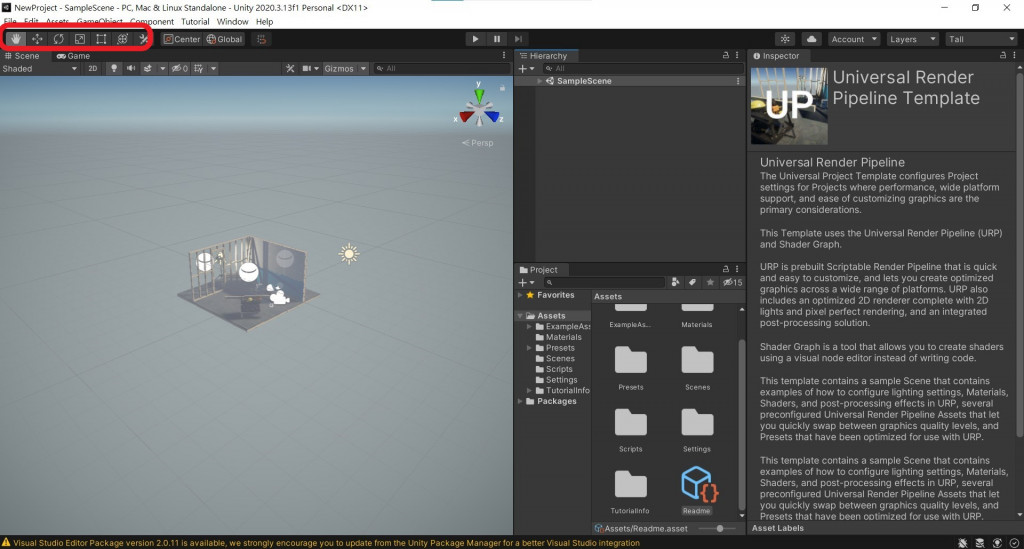Toggle Global handle rotation button
Screen dimensions: 1024x549
(x=224, y=39)
